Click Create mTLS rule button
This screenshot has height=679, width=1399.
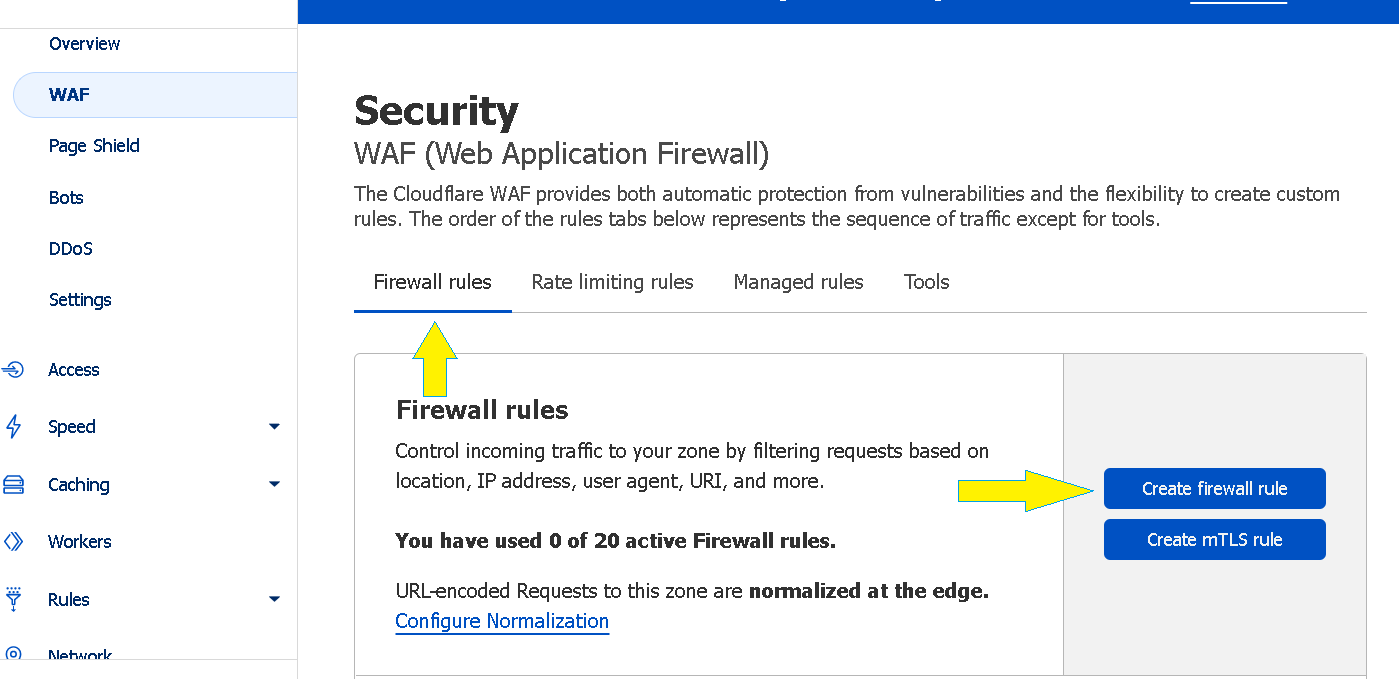pos(1214,540)
